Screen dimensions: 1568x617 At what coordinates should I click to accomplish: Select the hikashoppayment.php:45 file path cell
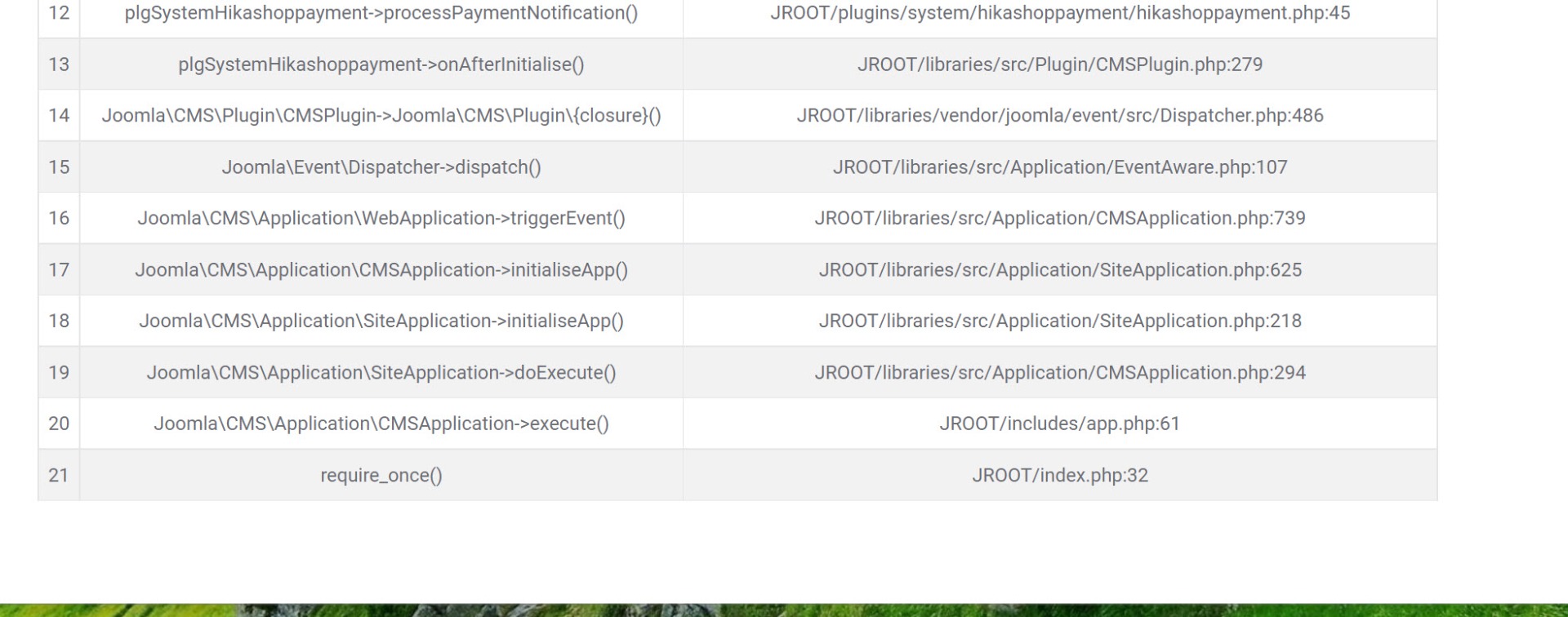(x=1059, y=14)
